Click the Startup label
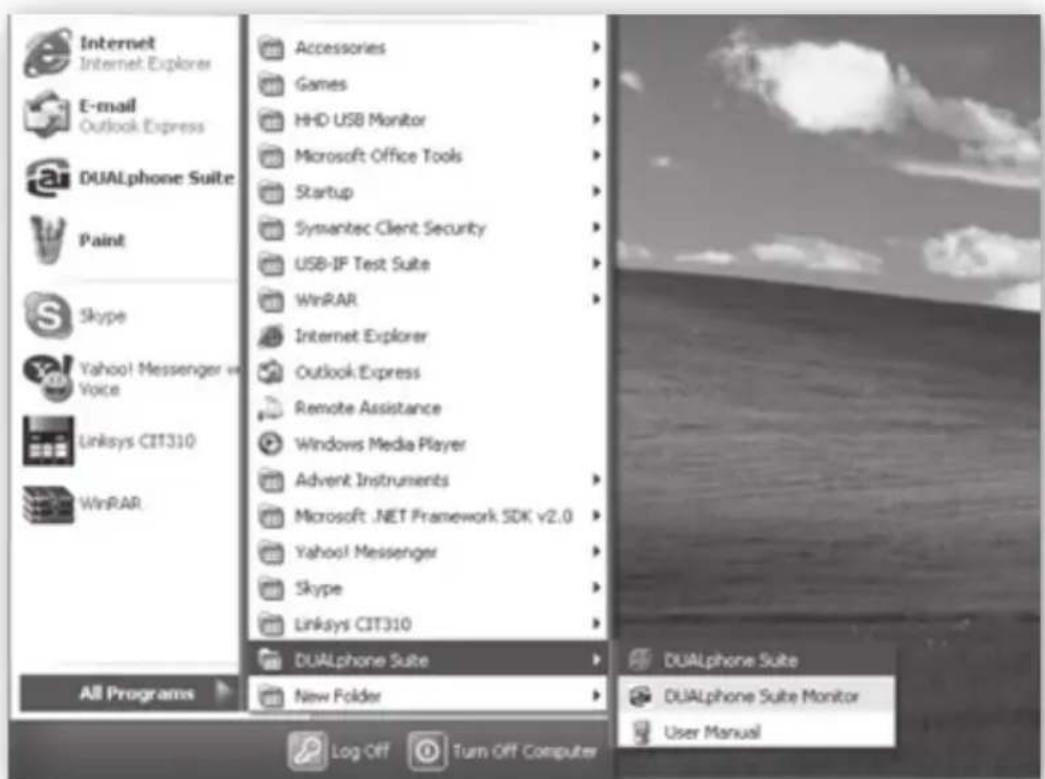 point(324,193)
